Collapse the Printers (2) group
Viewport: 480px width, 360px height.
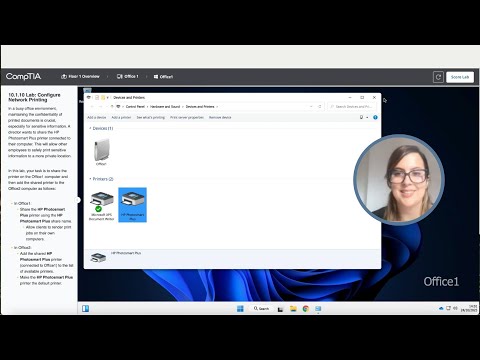(90, 179)
